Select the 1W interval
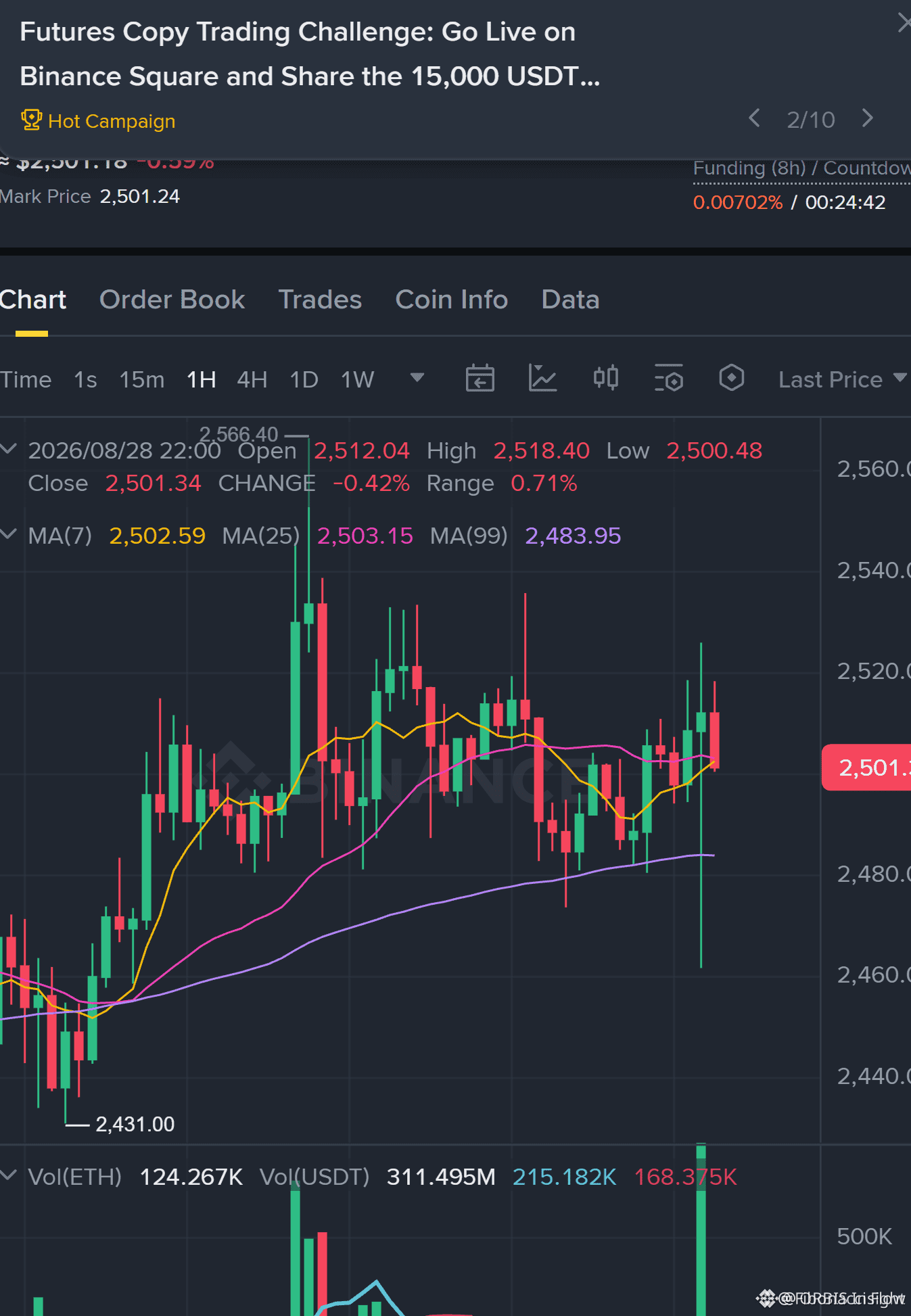Viewport: 911px width, 1316px height. coord(357,379)
